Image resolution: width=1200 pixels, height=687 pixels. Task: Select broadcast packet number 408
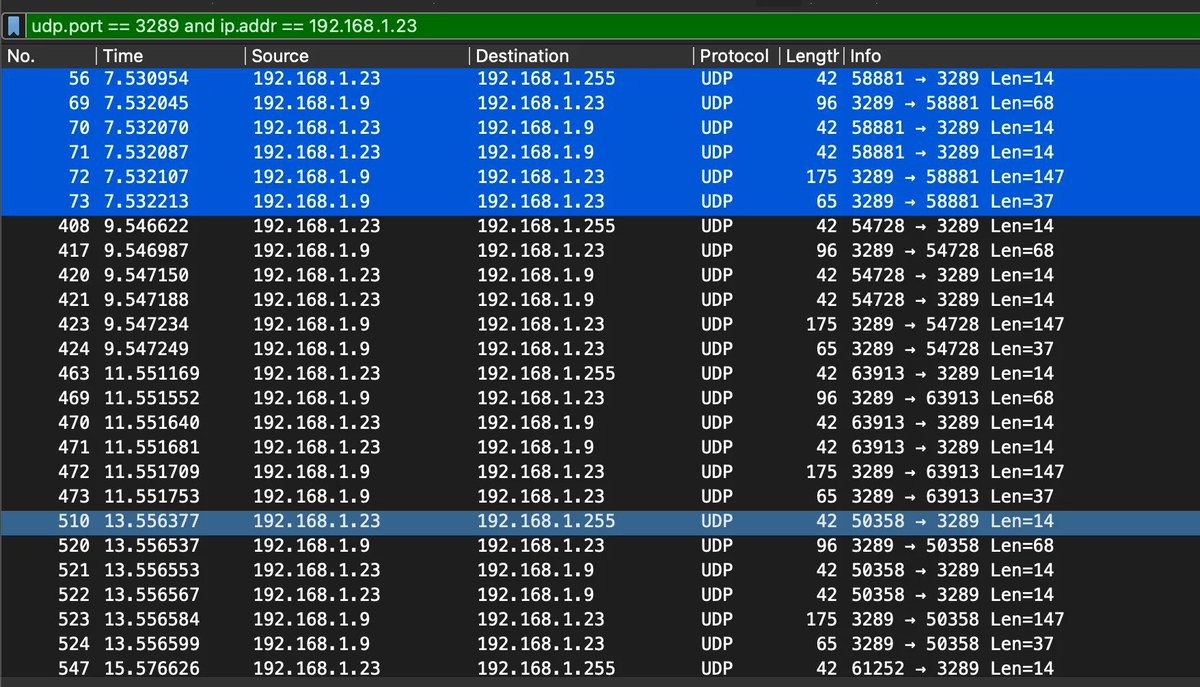(x=600, y=226)
